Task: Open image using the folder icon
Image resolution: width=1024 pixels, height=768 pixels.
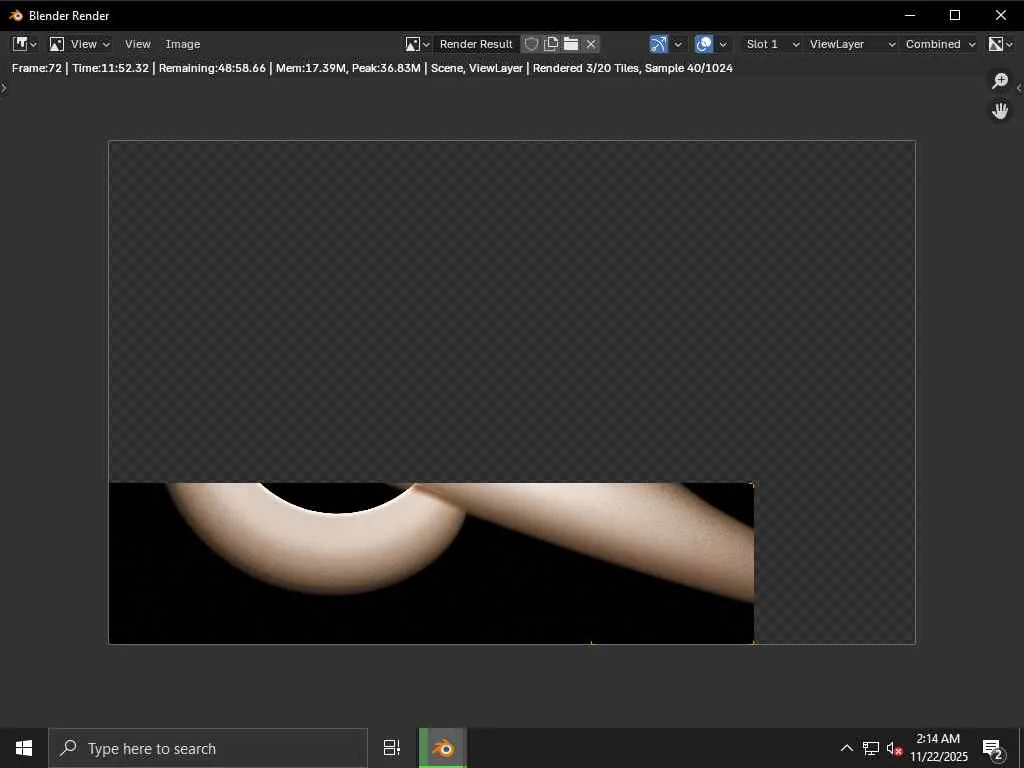Action: point(571,44)
